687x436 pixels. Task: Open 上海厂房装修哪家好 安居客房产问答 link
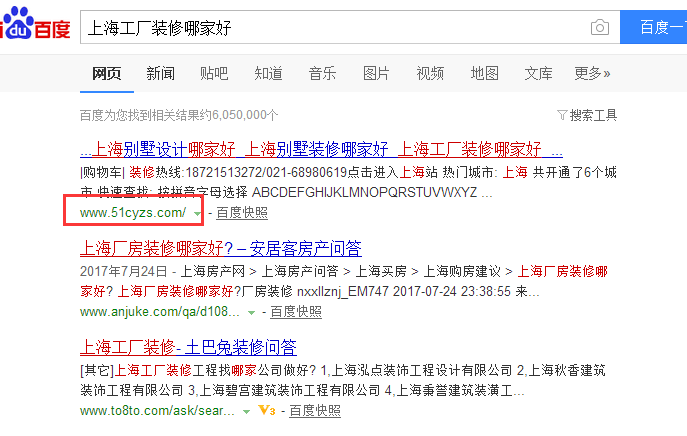pyautogui.click(x=220, y=248)
